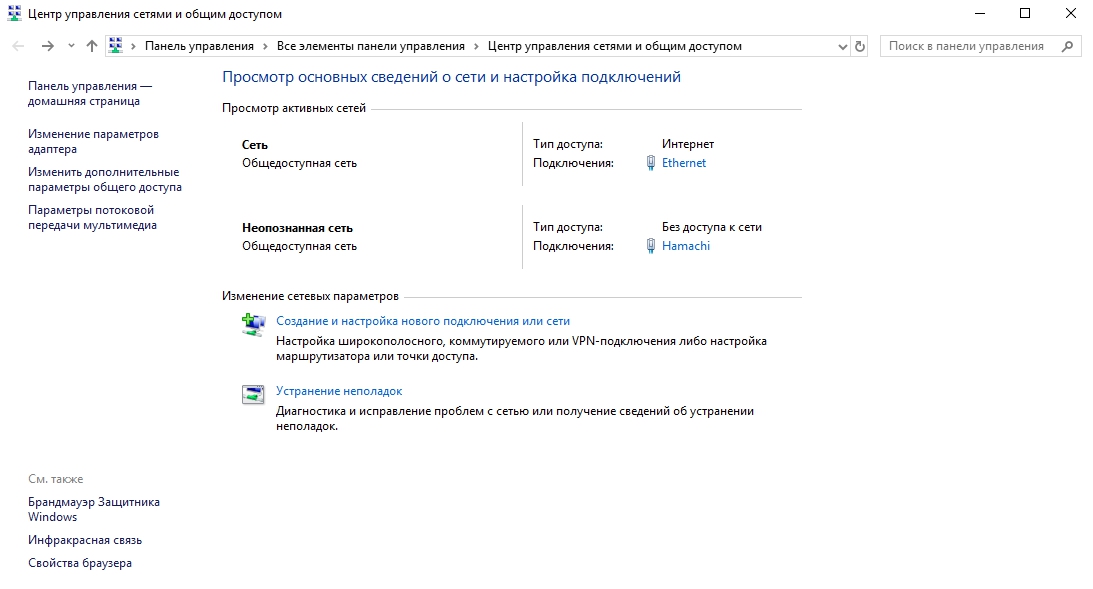Open Создание и настройка нового подключения link
The height and width of the screenshot is (589, 1093).
click(422, 321)
